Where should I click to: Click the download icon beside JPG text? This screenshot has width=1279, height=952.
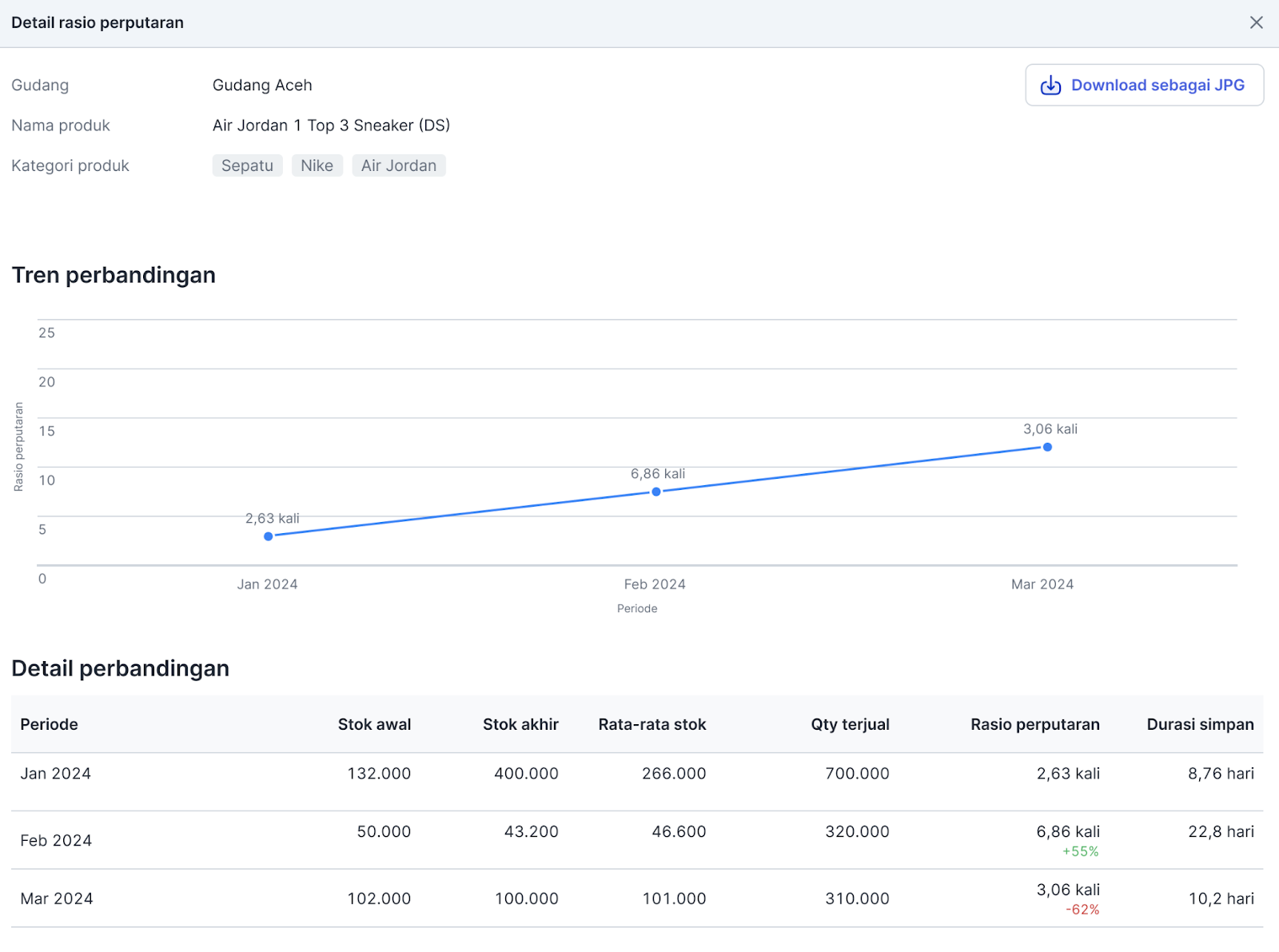(x=1050, y=86)
